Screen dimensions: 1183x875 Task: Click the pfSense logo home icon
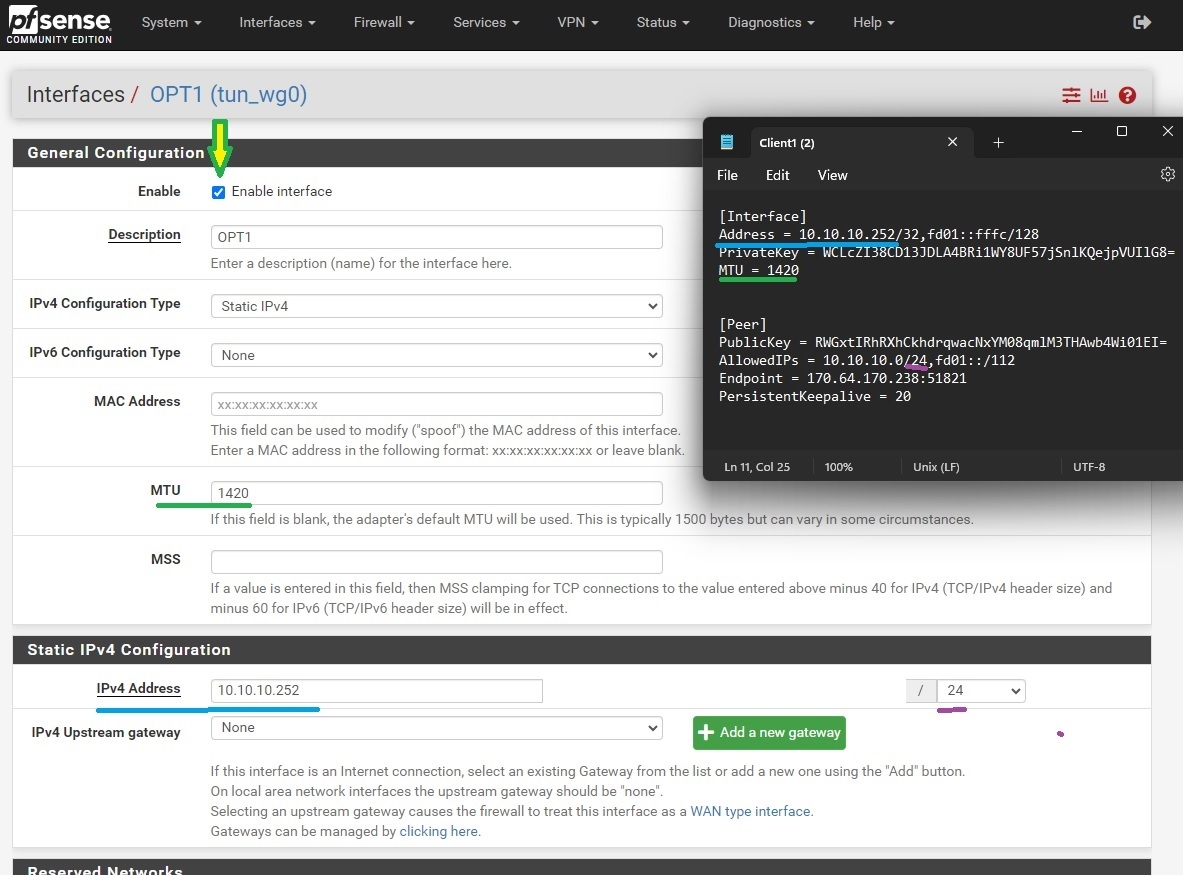[x=59, y=24]
